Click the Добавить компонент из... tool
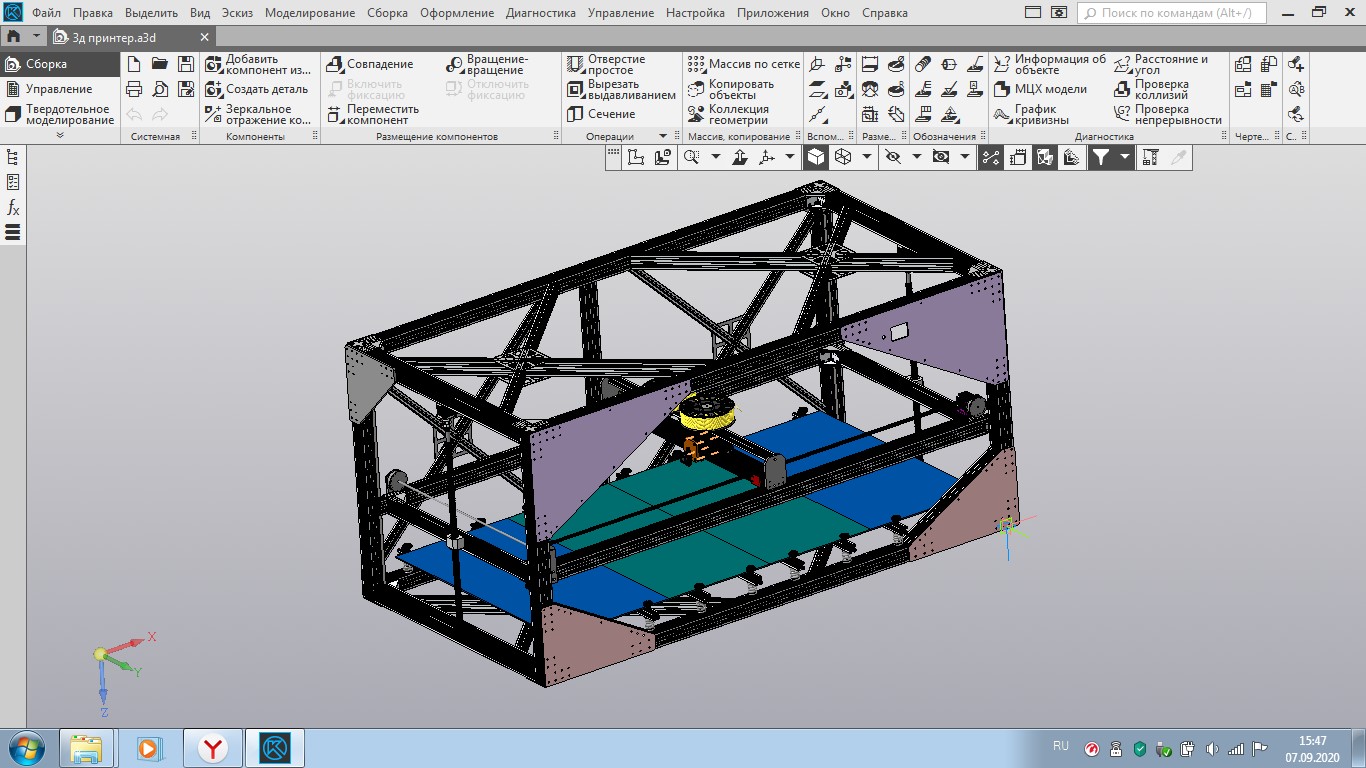Viewport: 1366px width, 768px height. 258,64
